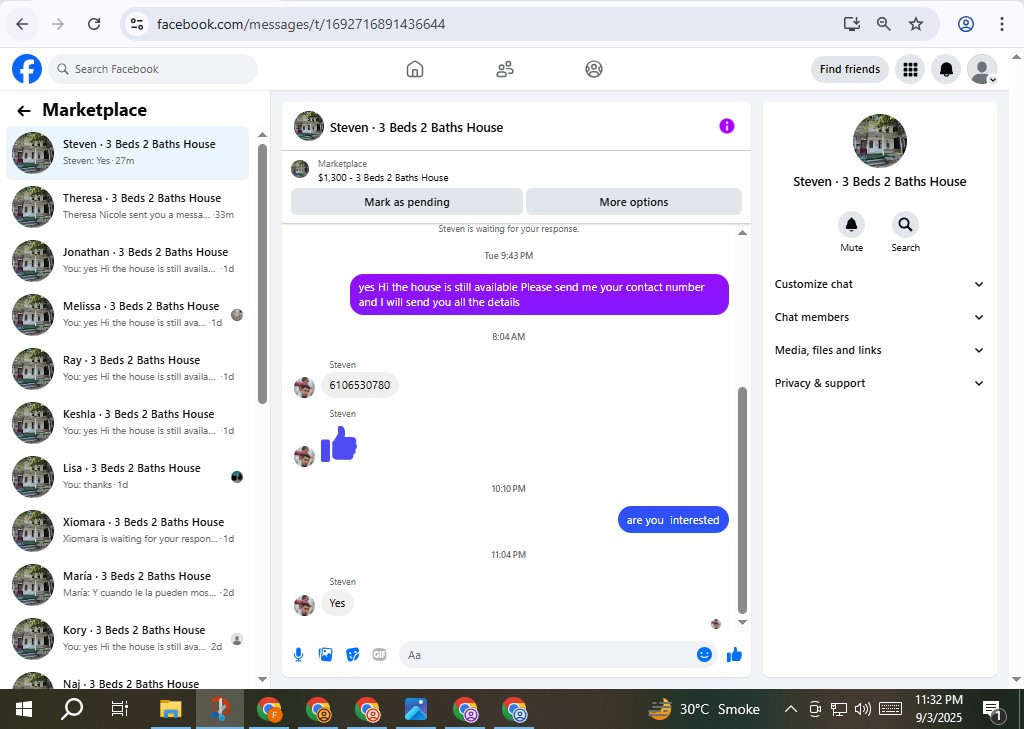Mute this chat with the bell icon

(x=851, y=225)
